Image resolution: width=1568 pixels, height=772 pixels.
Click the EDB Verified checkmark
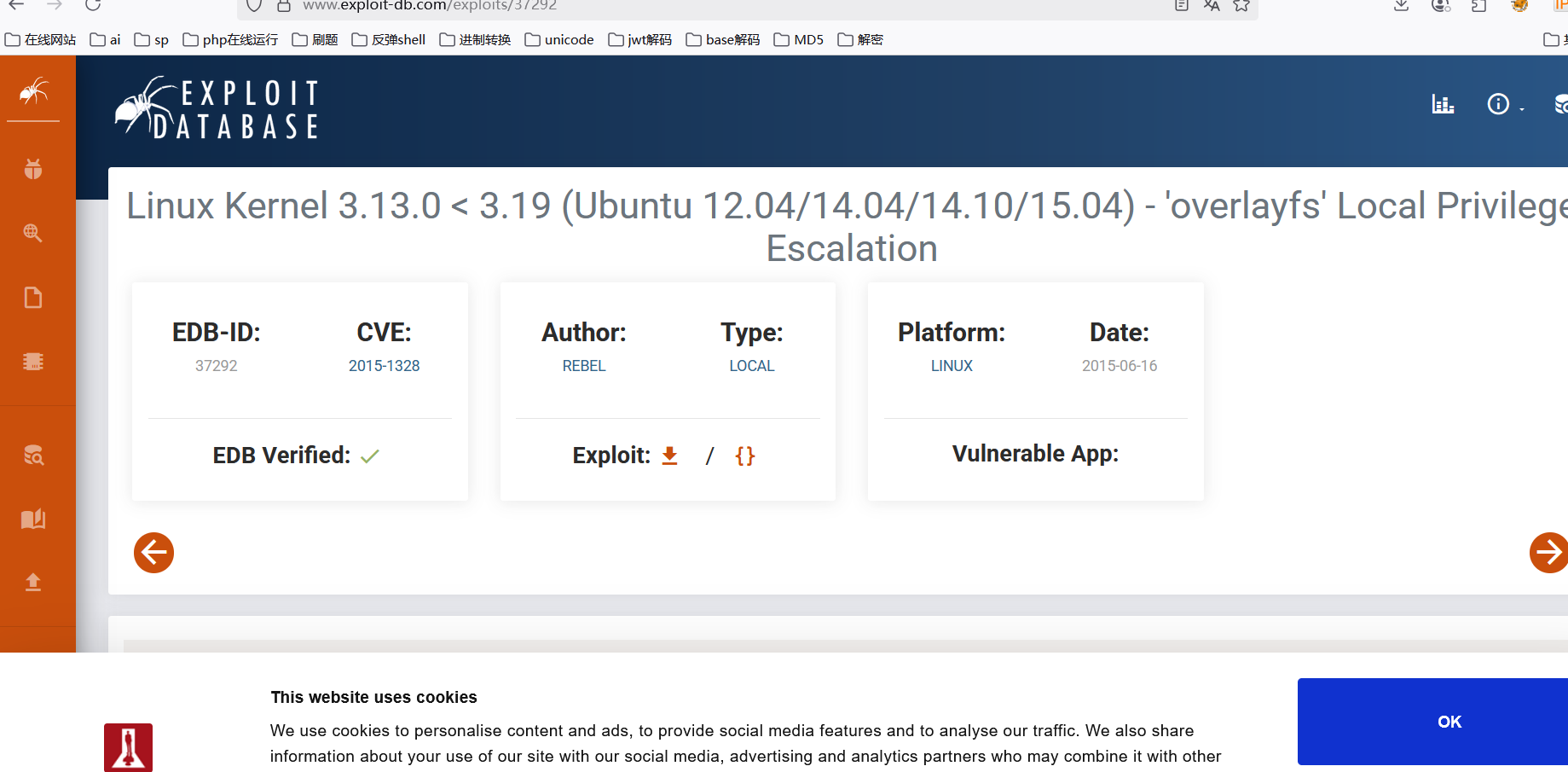tap(369, 456)
